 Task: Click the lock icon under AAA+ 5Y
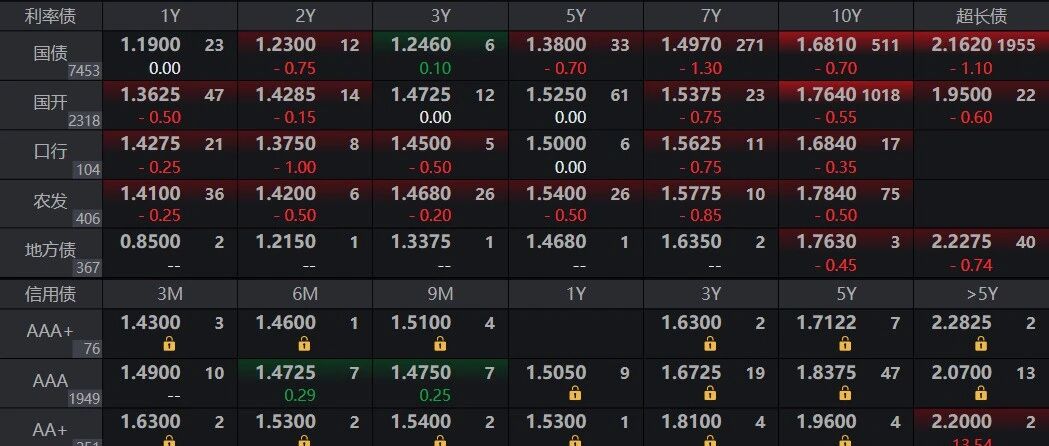pyautogui.click(x=845, y=344)
